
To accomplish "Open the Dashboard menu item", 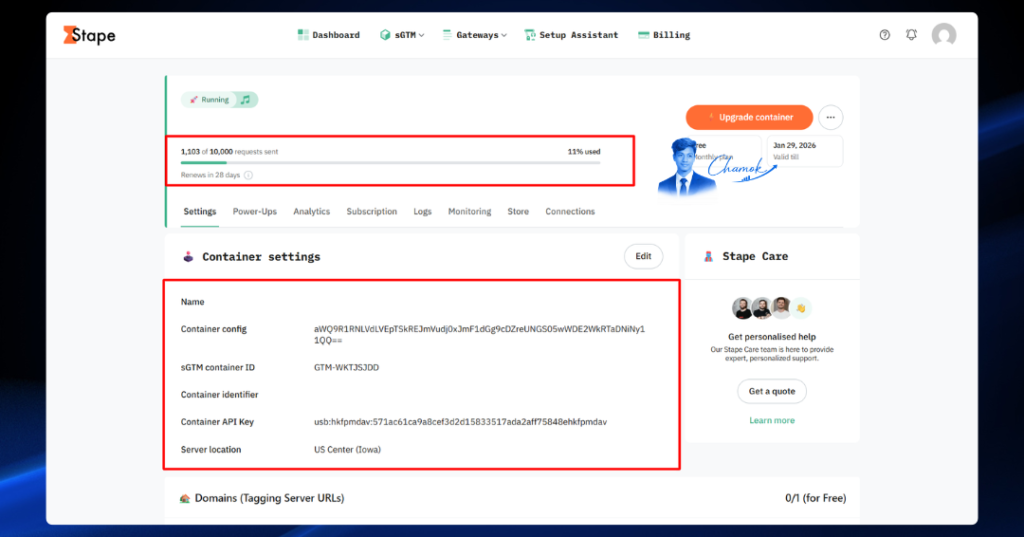I will [x=328, y=35].
